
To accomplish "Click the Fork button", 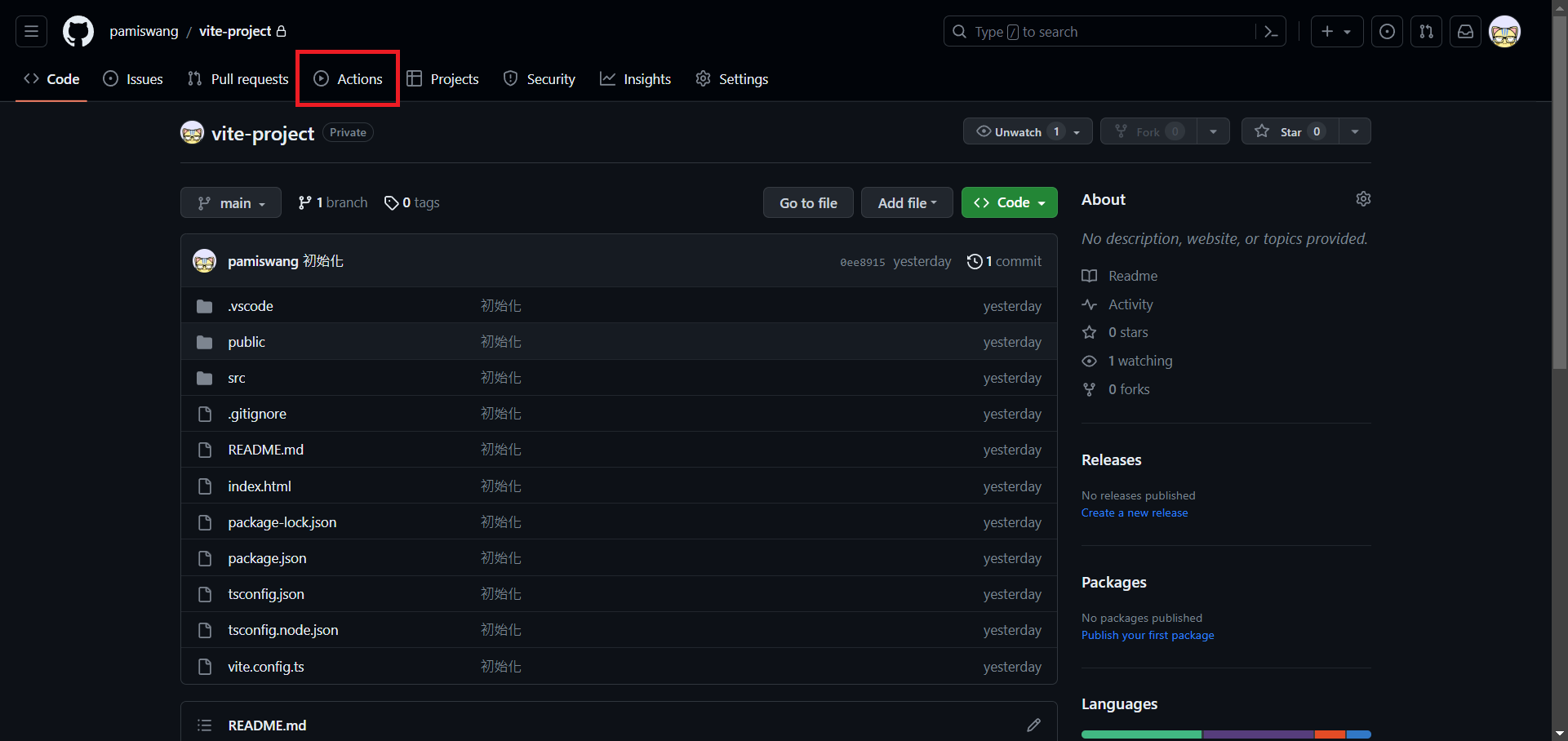I will 1148,131.
